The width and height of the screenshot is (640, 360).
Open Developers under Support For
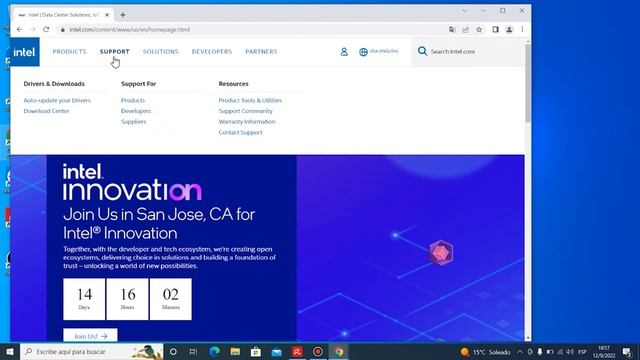point(136,111)
